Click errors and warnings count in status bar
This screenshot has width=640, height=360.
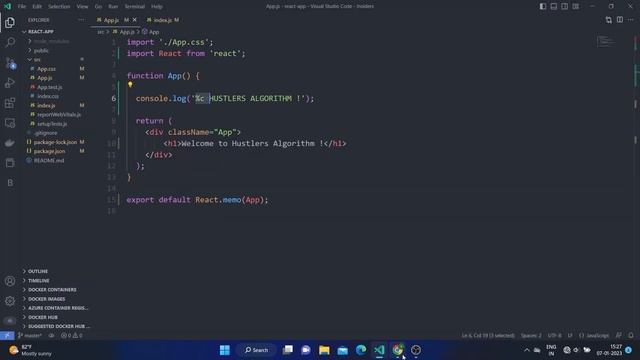click(71, 336)
